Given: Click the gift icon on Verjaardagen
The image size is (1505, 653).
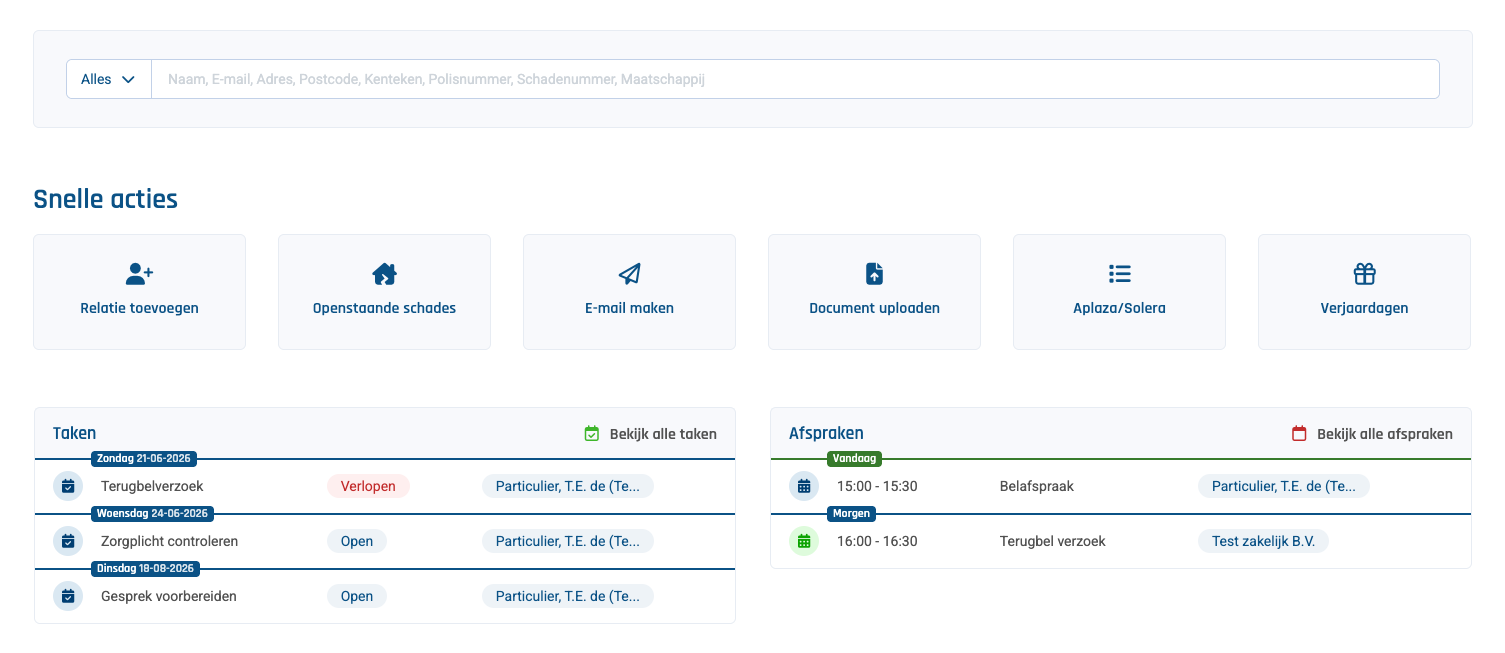Looking at the screenshot, I should click(x=1364, y=273).
